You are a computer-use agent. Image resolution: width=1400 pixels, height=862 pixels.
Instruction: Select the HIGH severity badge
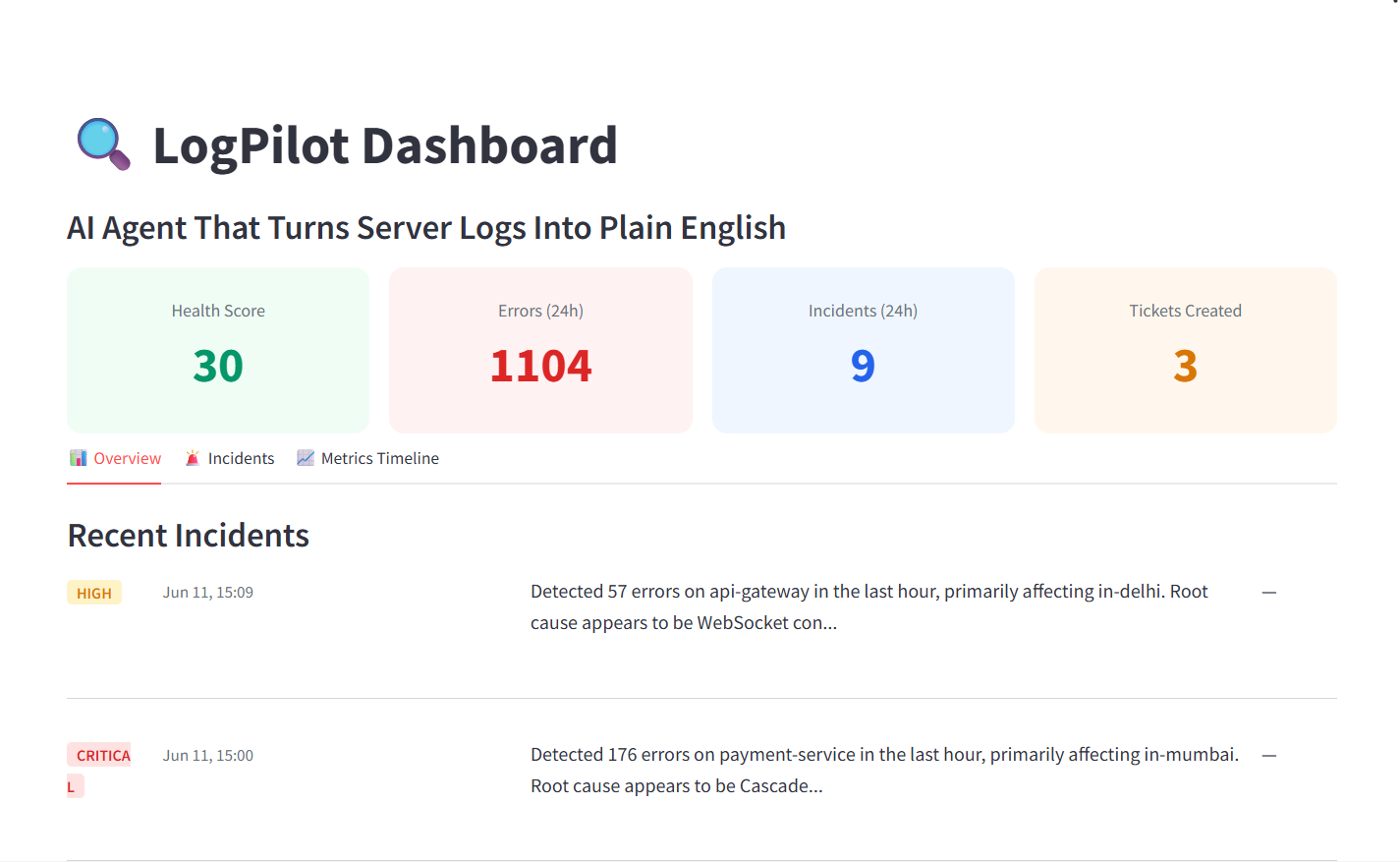(x=94, y=593)
